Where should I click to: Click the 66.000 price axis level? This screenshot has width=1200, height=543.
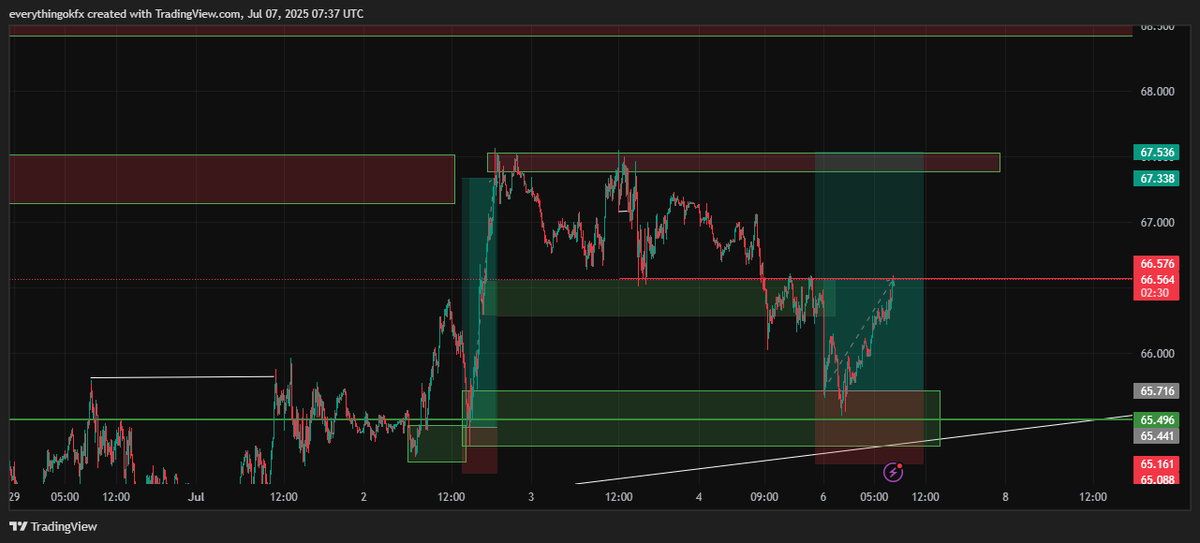[x=1157, y=353]
